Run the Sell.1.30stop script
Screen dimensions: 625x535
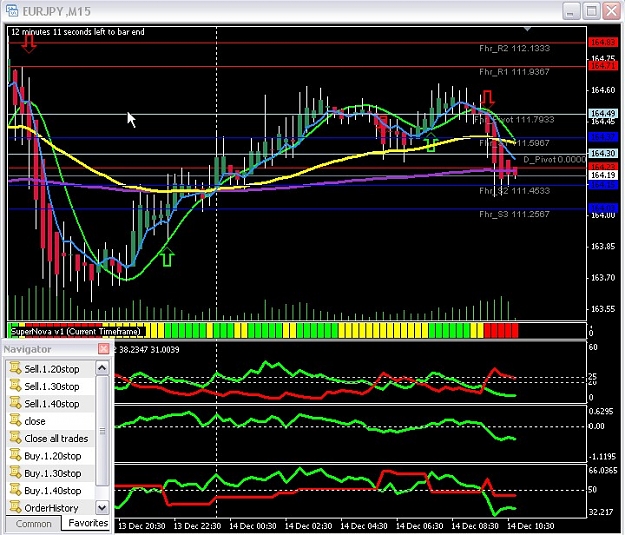[x=51, y=386]
